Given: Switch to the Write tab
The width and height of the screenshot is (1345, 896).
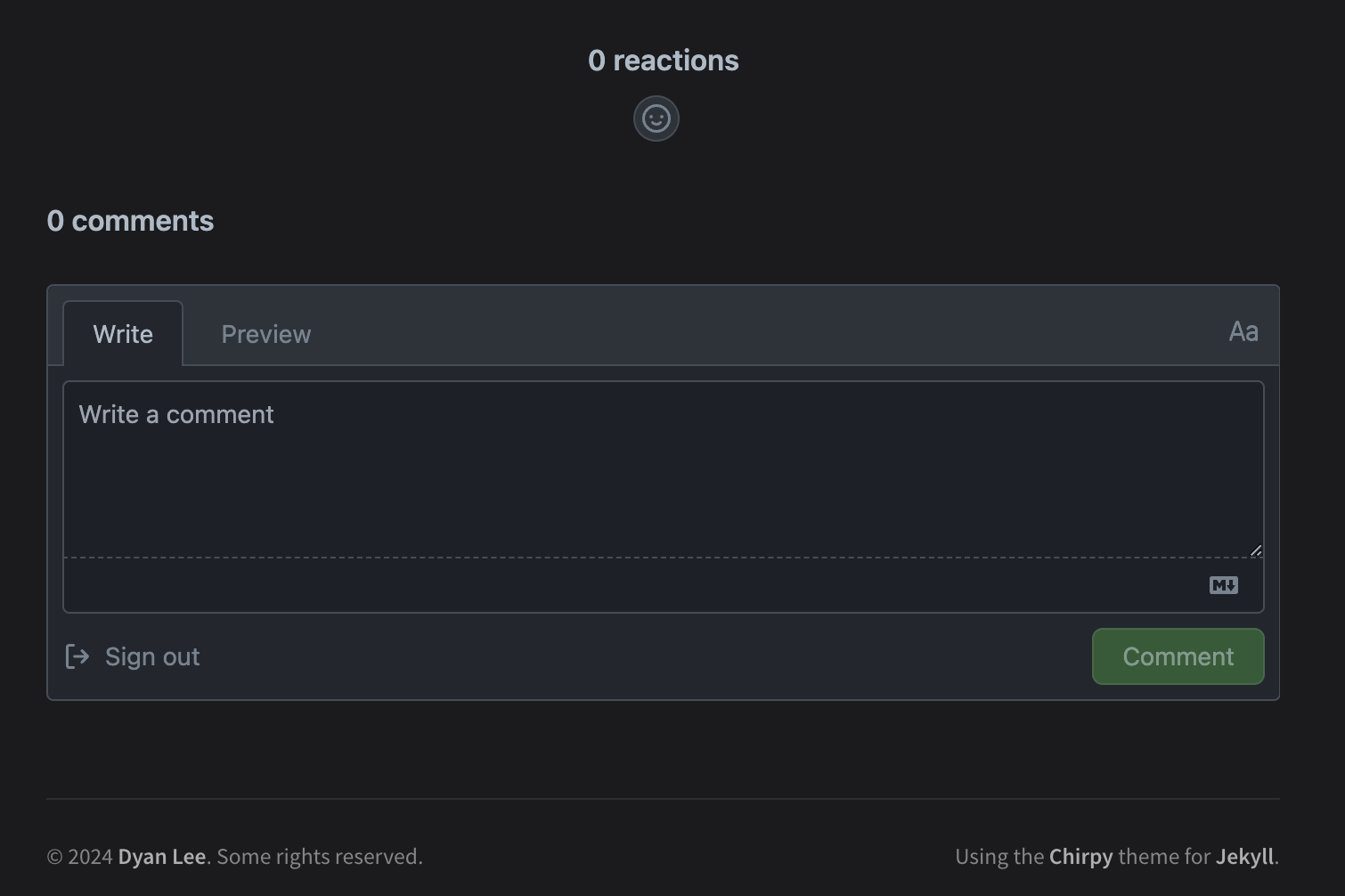Looking at the screenshot, I should (x=123, y=334).
